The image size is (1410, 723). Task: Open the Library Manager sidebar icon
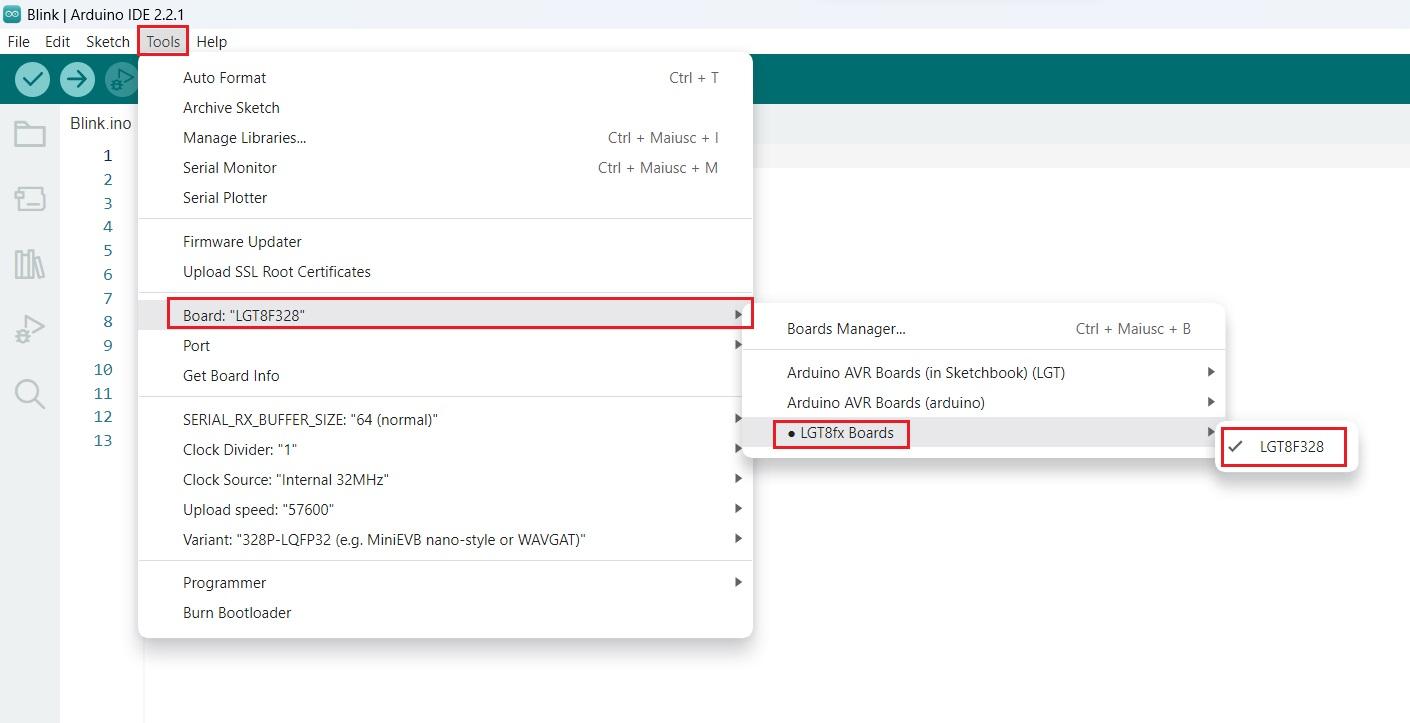click(30, 264)
